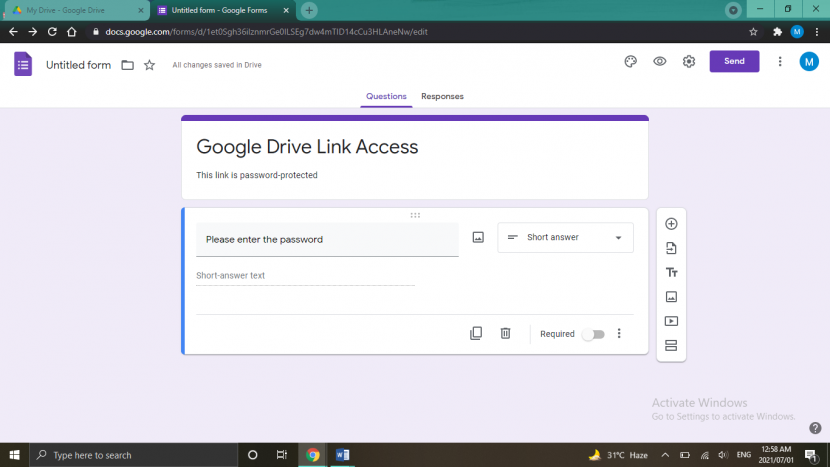Open the More options menu beside Send
Screen dimensions: 830x467
pos(780,61)
